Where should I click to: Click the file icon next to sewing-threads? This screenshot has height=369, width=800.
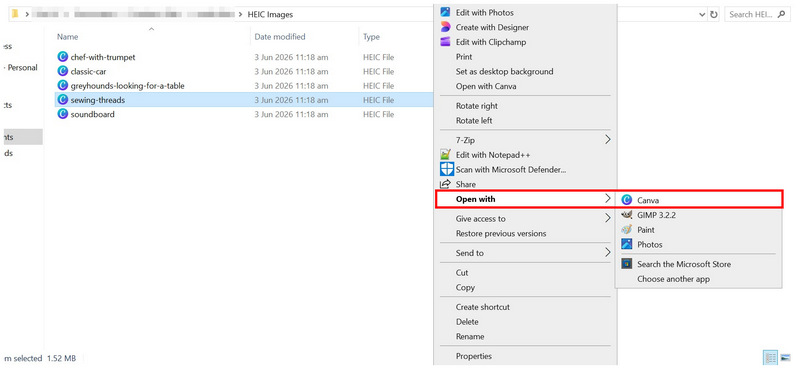click(x=63, y=100)
